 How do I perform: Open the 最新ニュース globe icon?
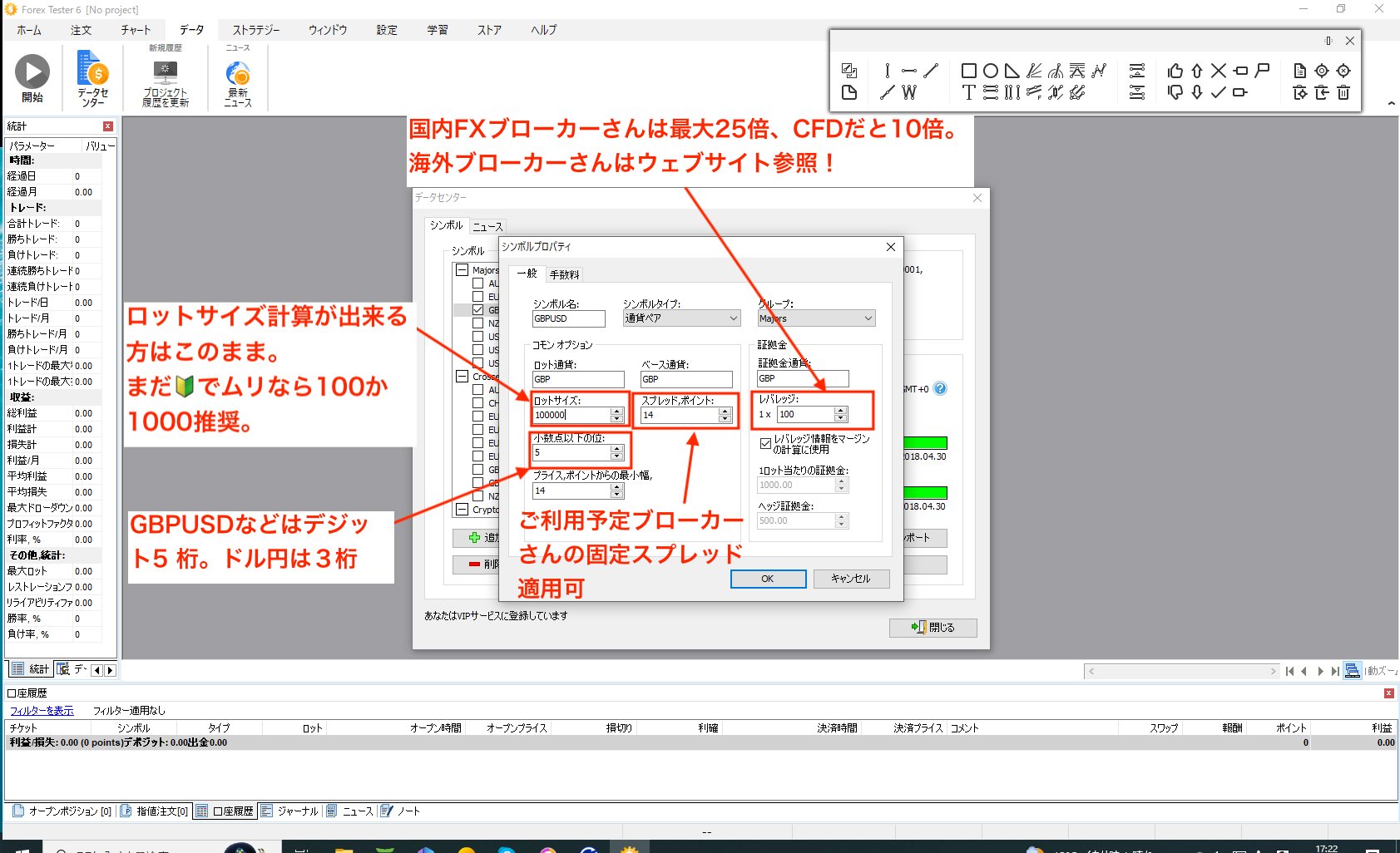click(x=237, y=73)
